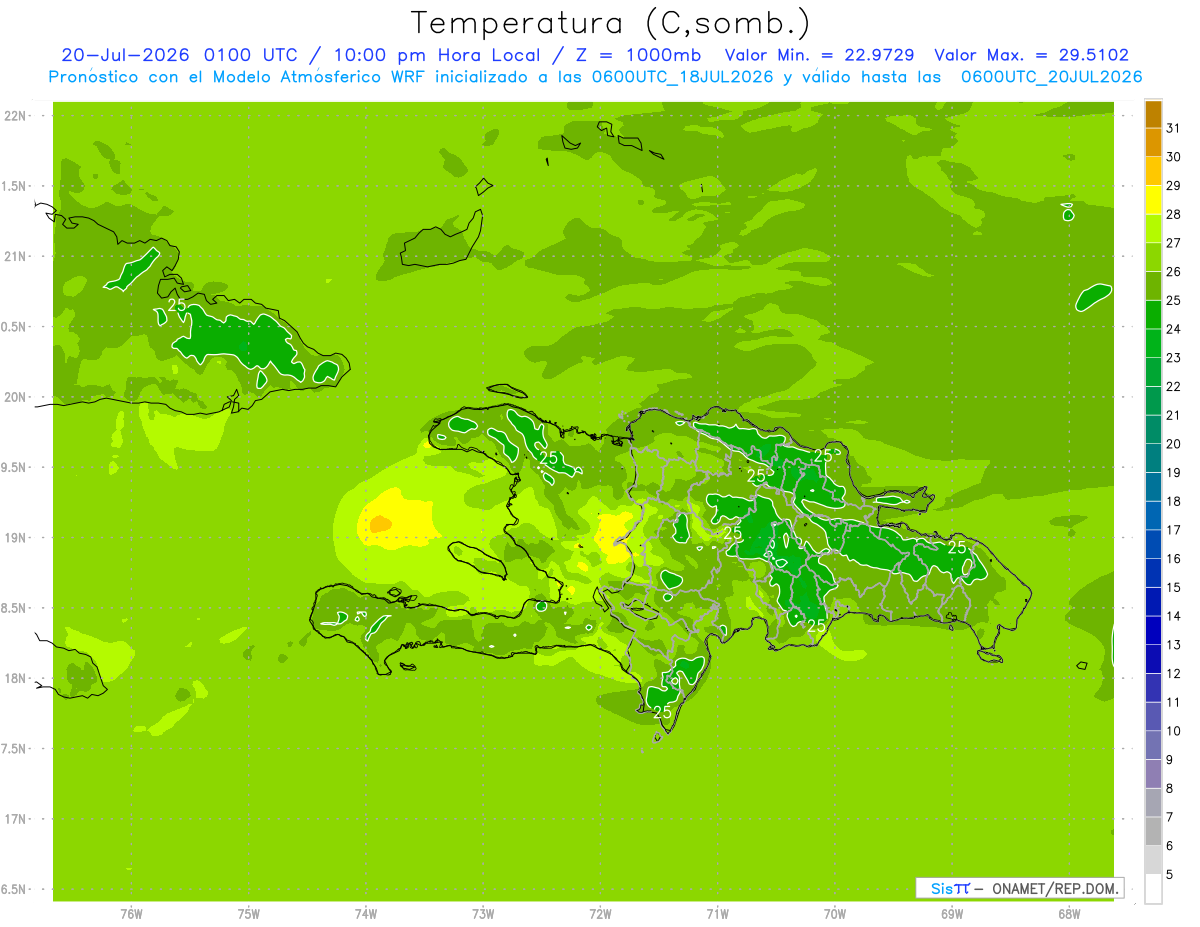1200x927 pixels.
Task: Click the '76W' longitude axis label
Action: click(131, 914)
